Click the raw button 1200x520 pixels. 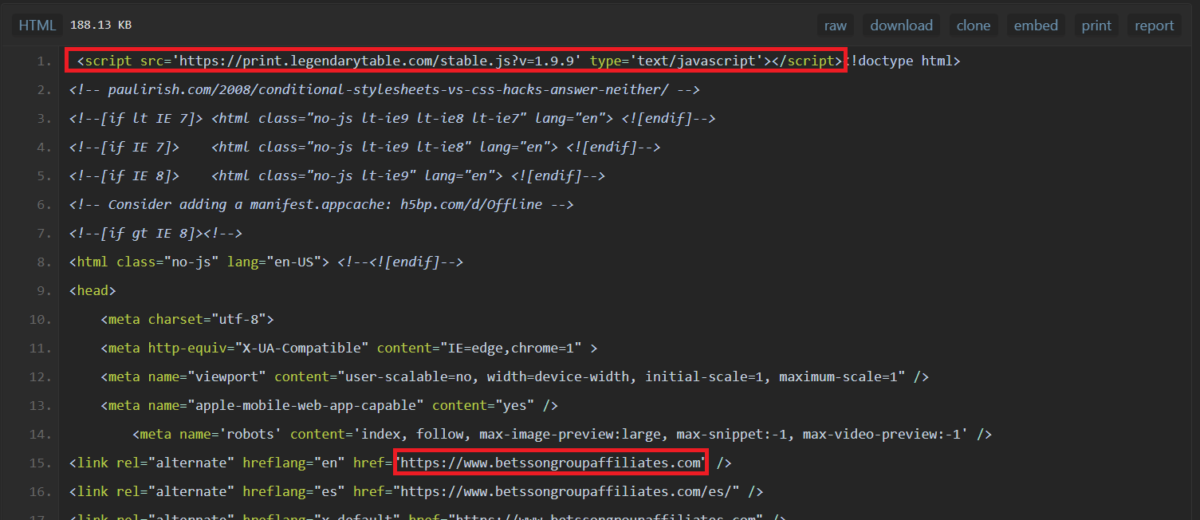pos(835,25)
